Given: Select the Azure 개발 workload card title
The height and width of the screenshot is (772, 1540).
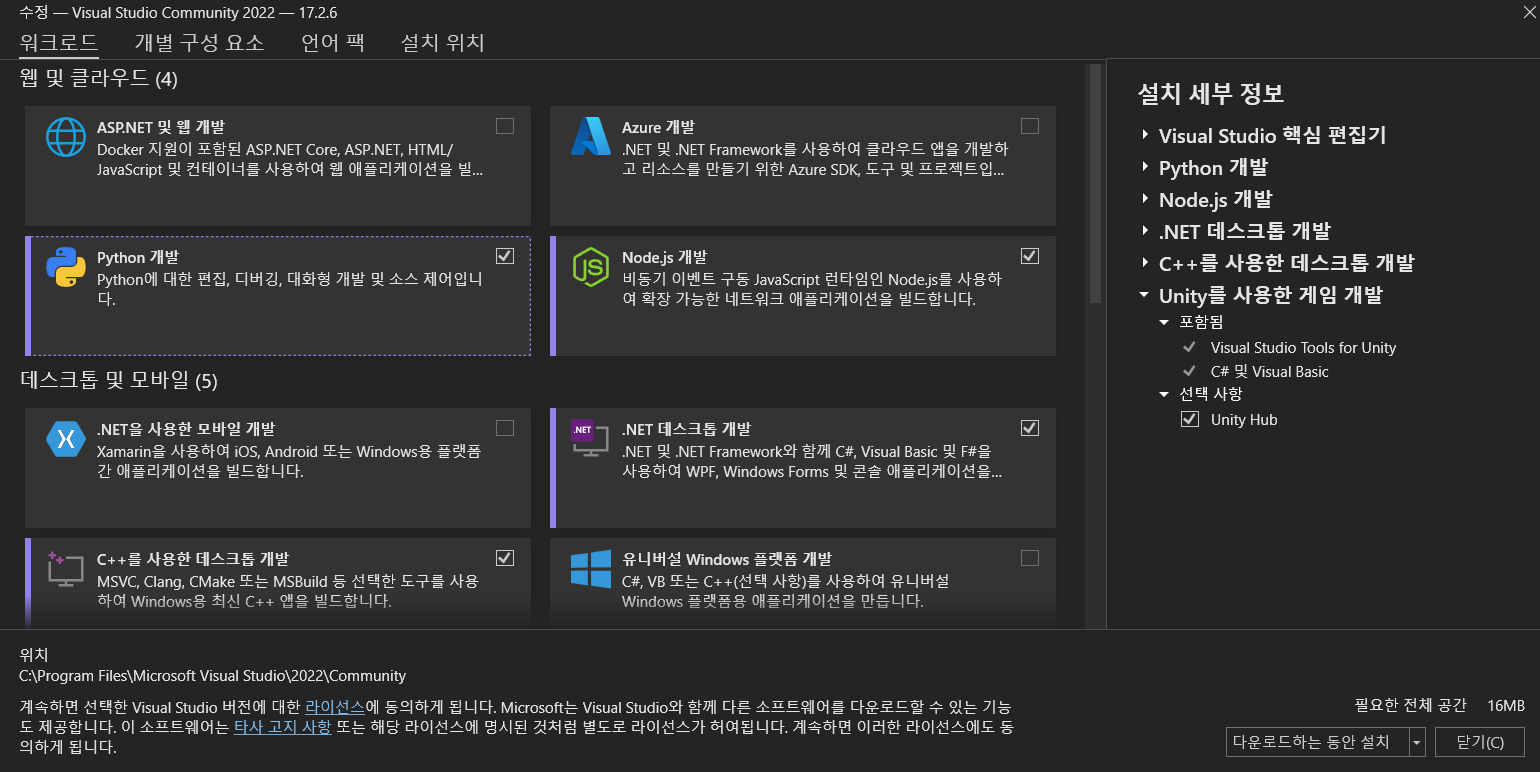Looking at the screenshot, I should [x=658, y=128].
